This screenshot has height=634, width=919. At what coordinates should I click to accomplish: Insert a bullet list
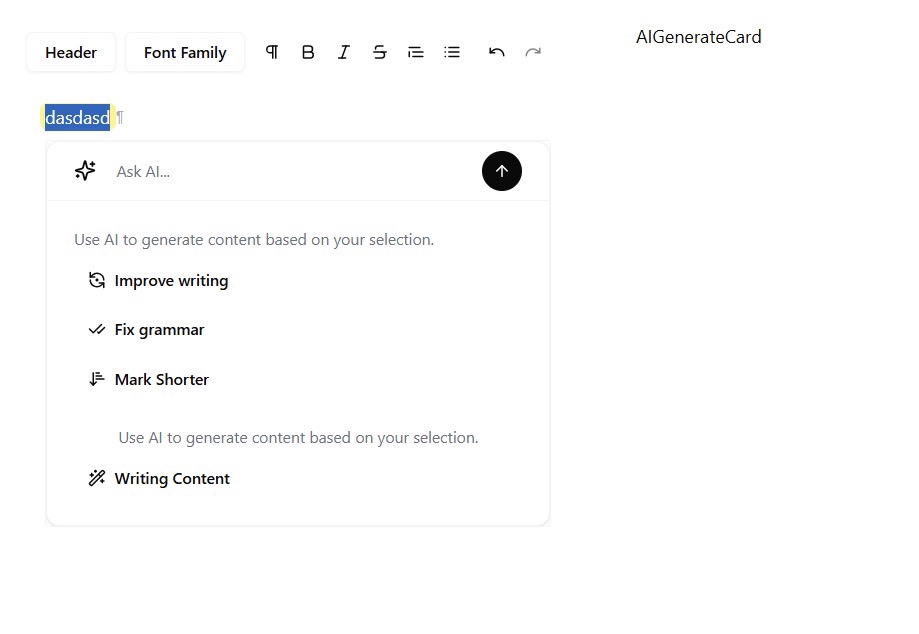tap(452, 52)
